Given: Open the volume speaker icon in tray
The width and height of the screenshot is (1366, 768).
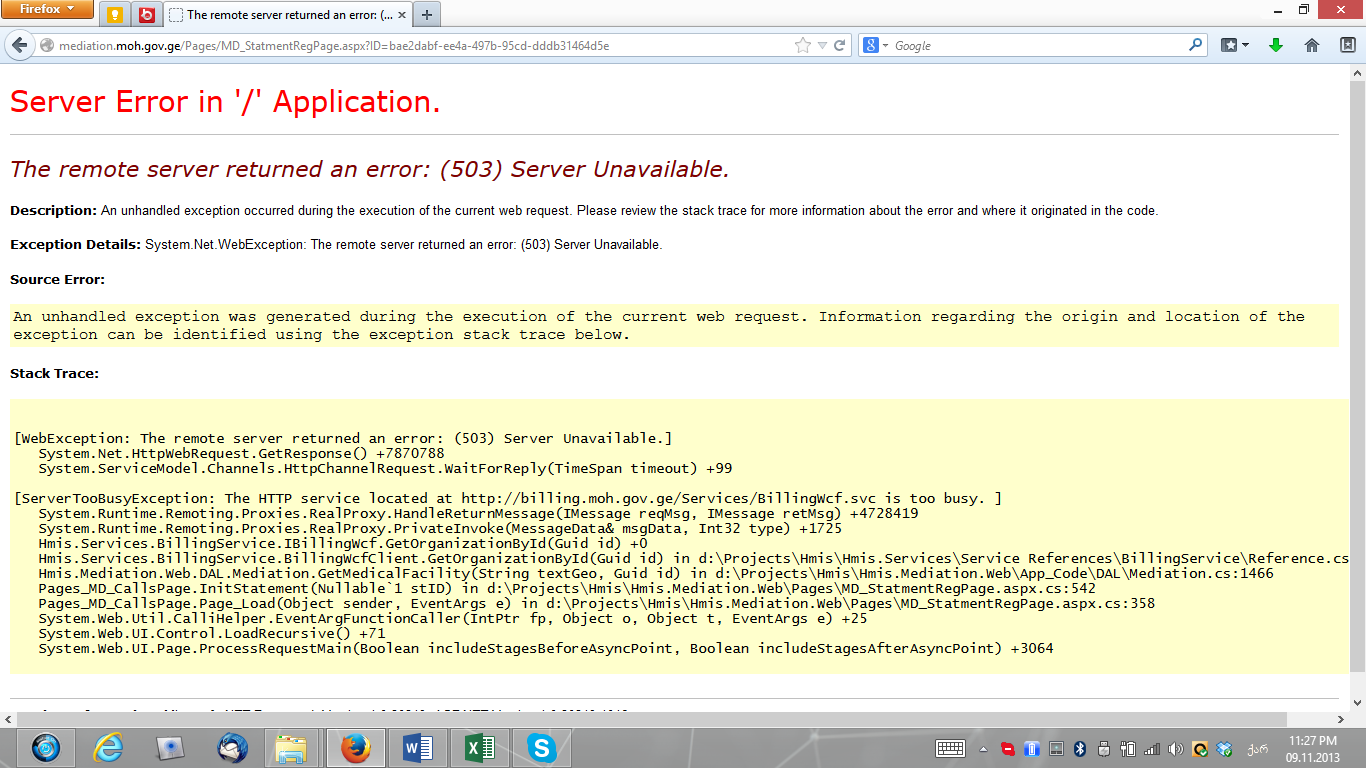Looking at the screenshot, I should pos(1175,748).
